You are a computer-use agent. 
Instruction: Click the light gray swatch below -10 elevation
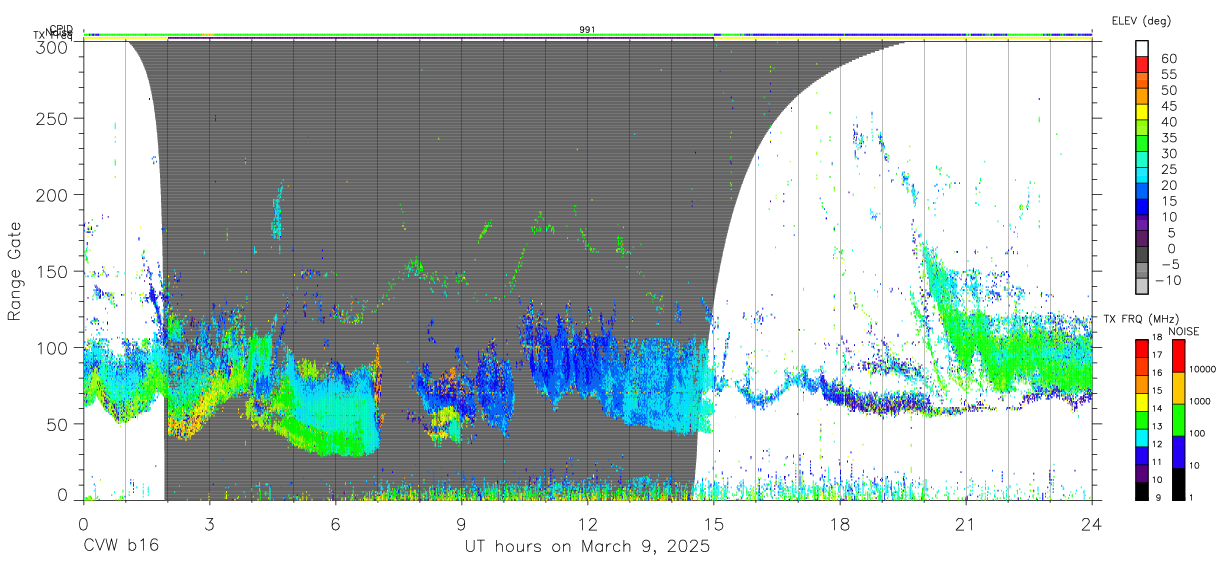pyautogui.click(x=1142, y=286)
